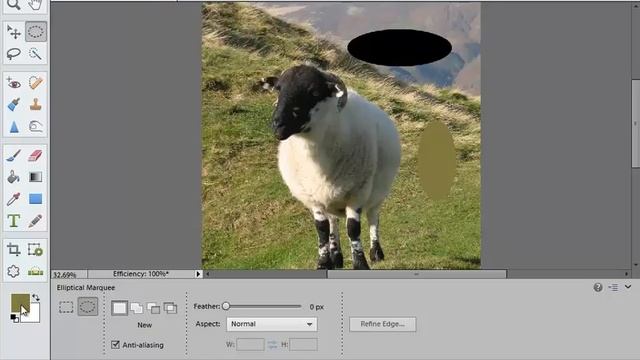Set selection mode to Add

click(x=137, y=308)
